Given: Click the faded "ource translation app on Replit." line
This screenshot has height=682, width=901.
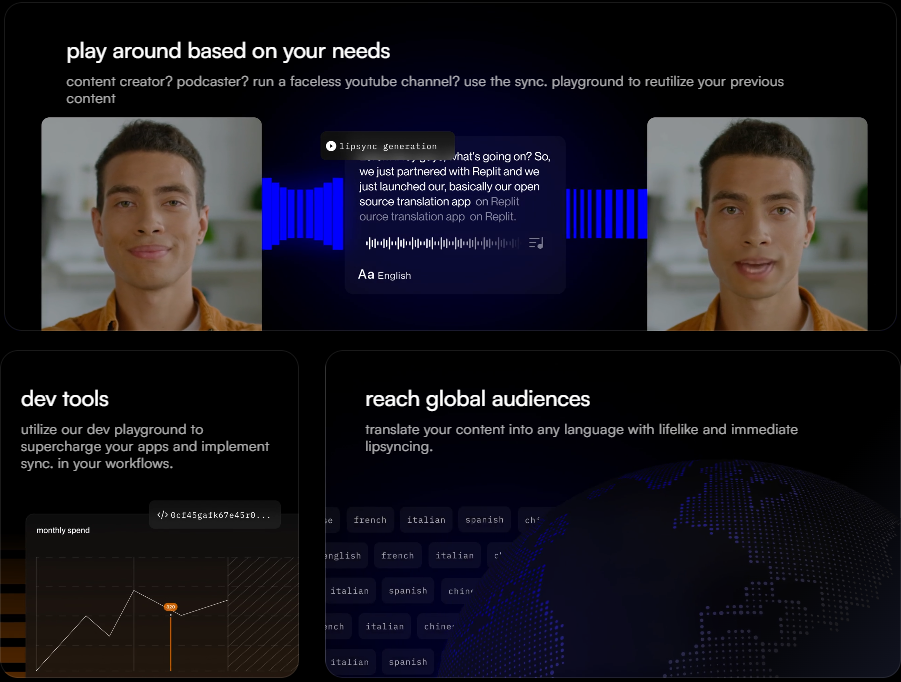Looking at the screenshot, I should click(x=438, y=217).
